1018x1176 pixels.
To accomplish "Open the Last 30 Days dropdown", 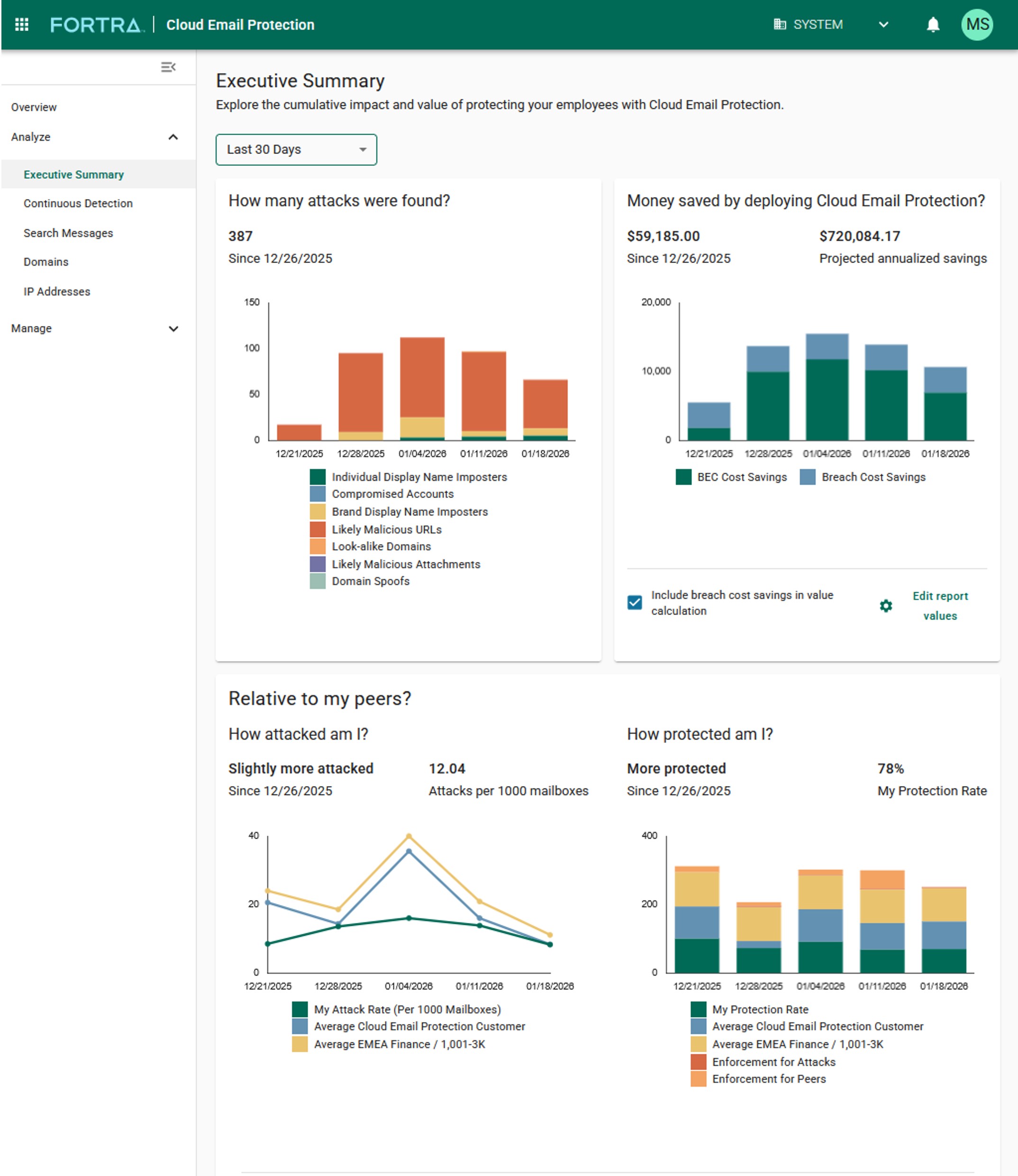I will pyautogui.click(x=296, y=150).
